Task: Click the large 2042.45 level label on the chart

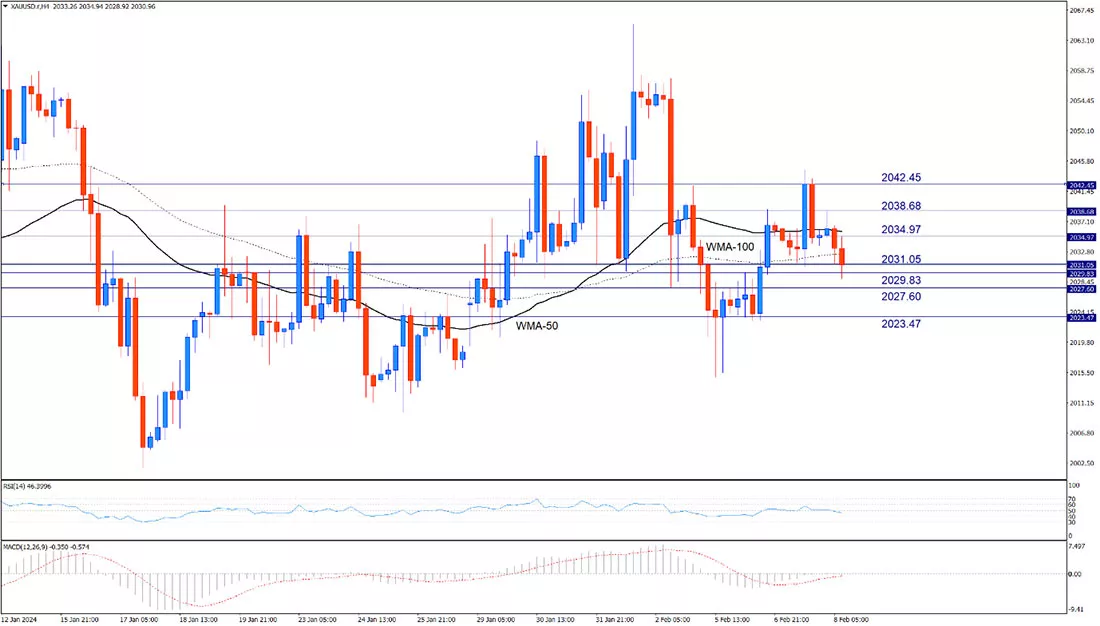Action: point(901,178)
